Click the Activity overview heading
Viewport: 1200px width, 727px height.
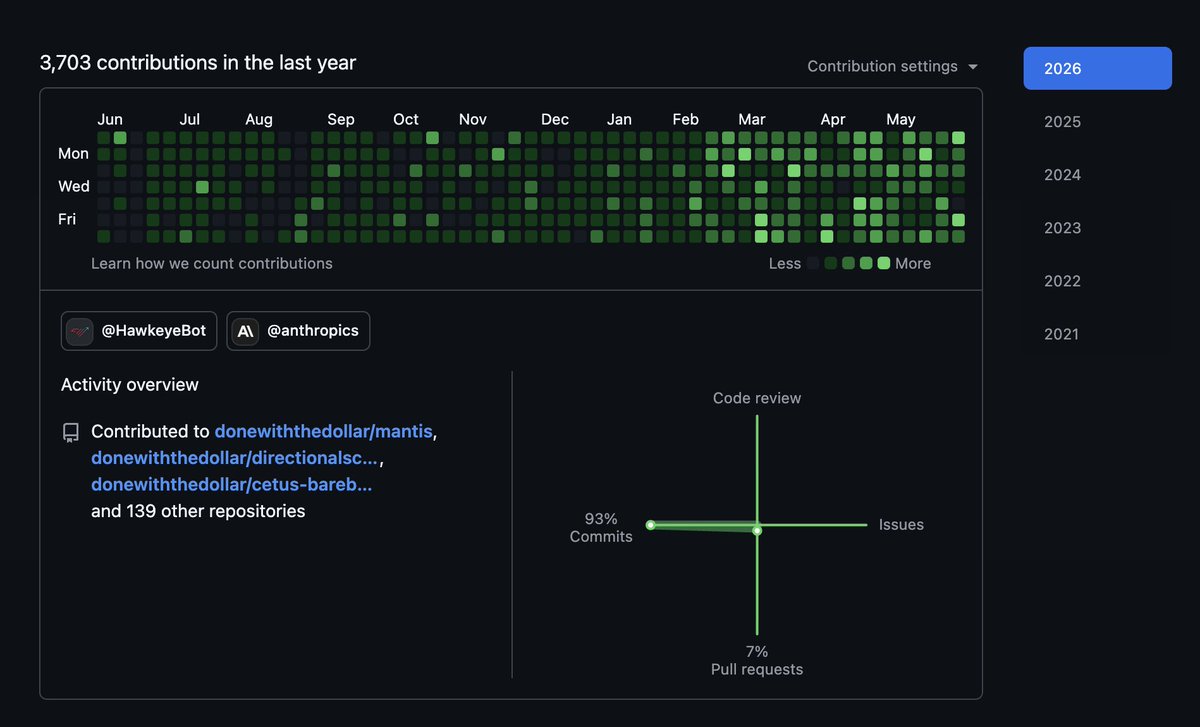130,385
